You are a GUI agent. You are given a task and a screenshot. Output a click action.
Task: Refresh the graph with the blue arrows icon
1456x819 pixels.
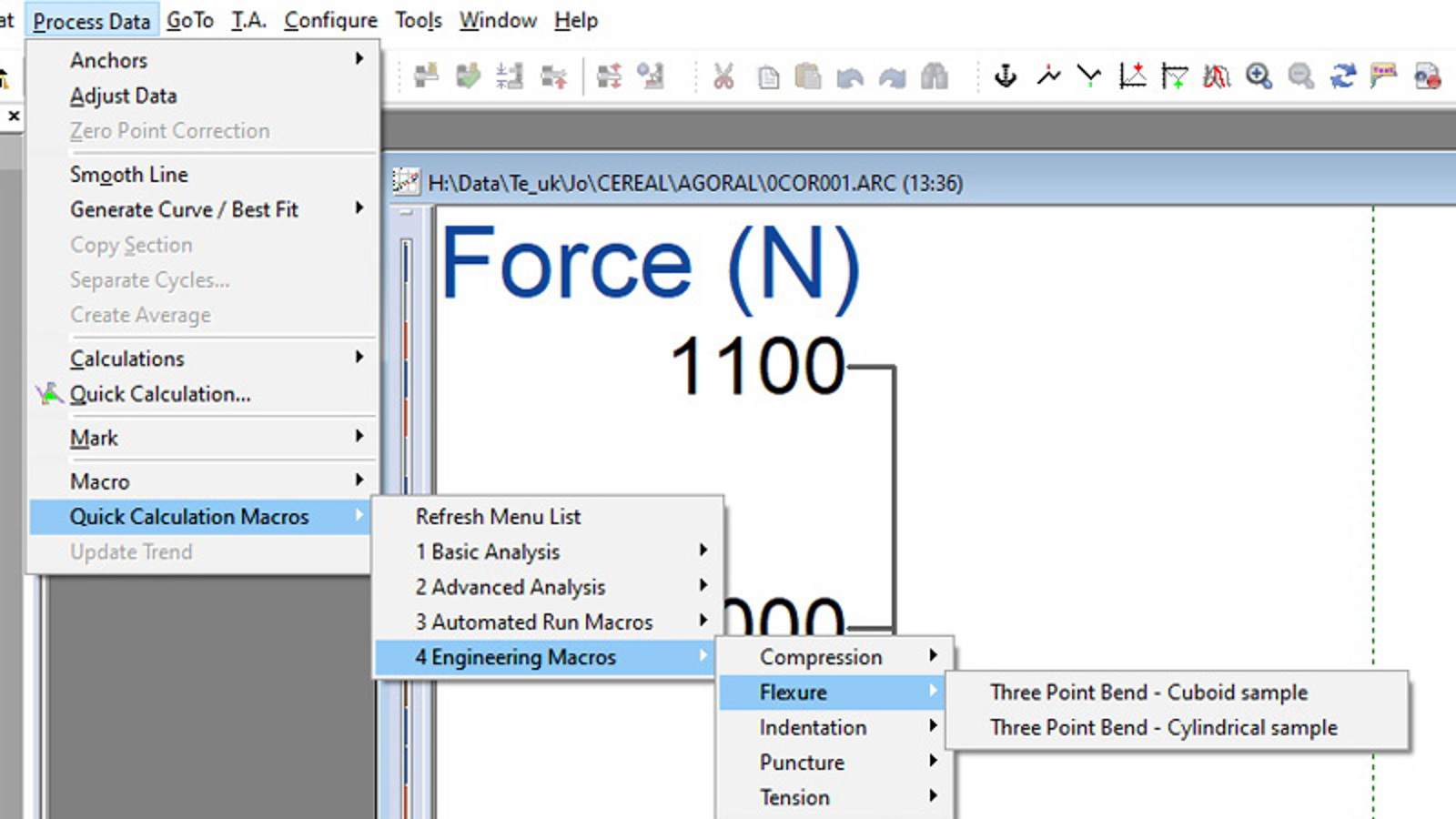coord(1342,76)
